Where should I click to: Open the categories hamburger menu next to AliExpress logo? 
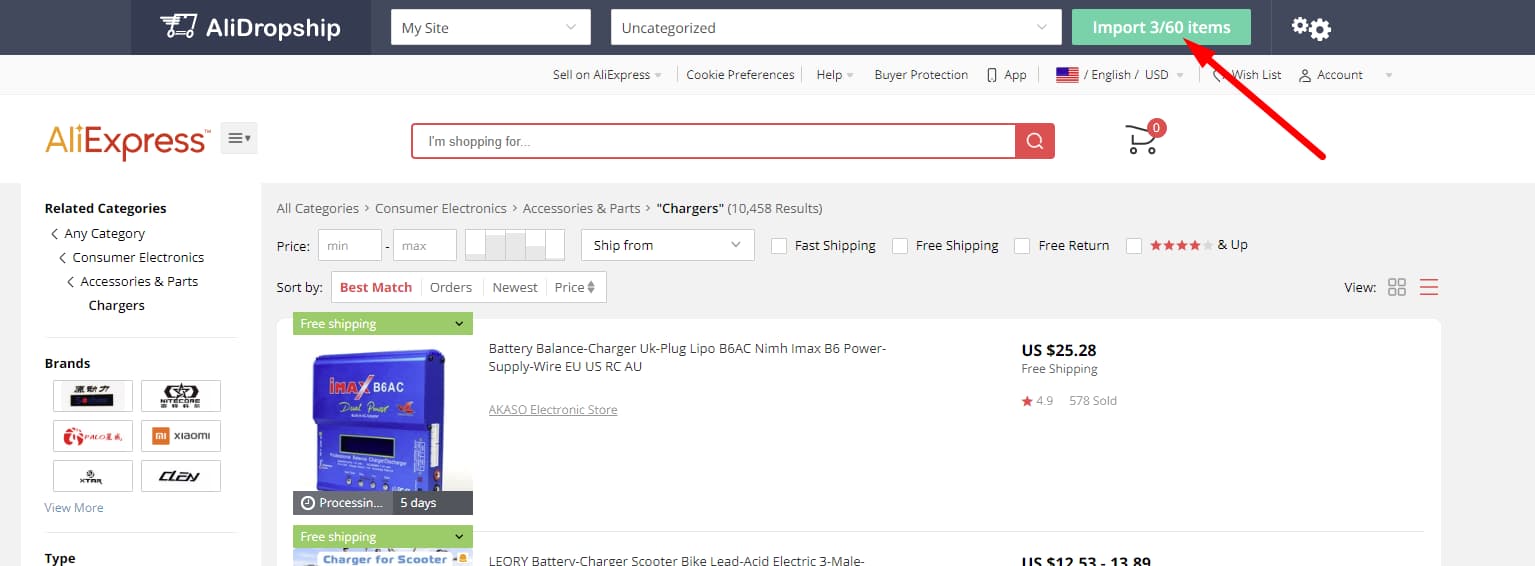(x=239, y=138)
